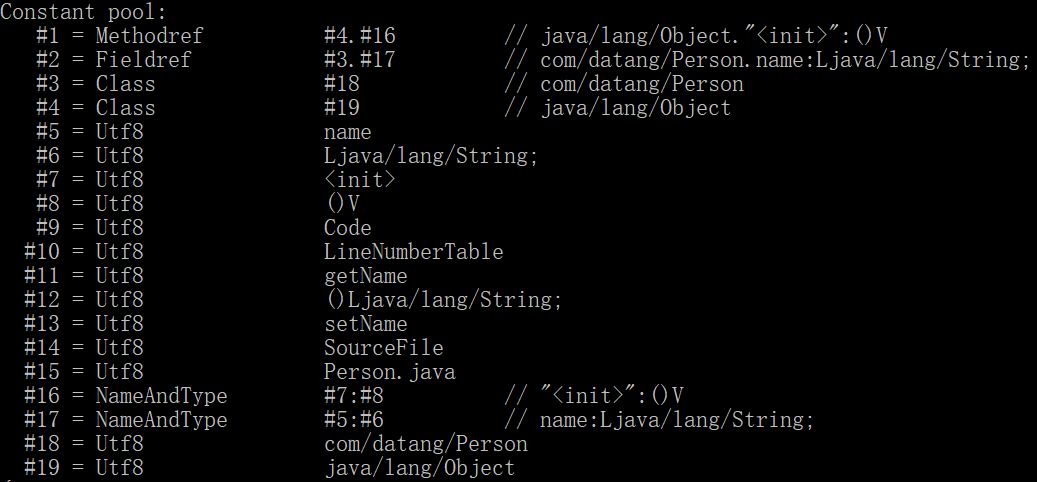This screenshot has height=482, width=1037.
Task: Select the Fieldref entry at #2
Action: coord(143,60)
